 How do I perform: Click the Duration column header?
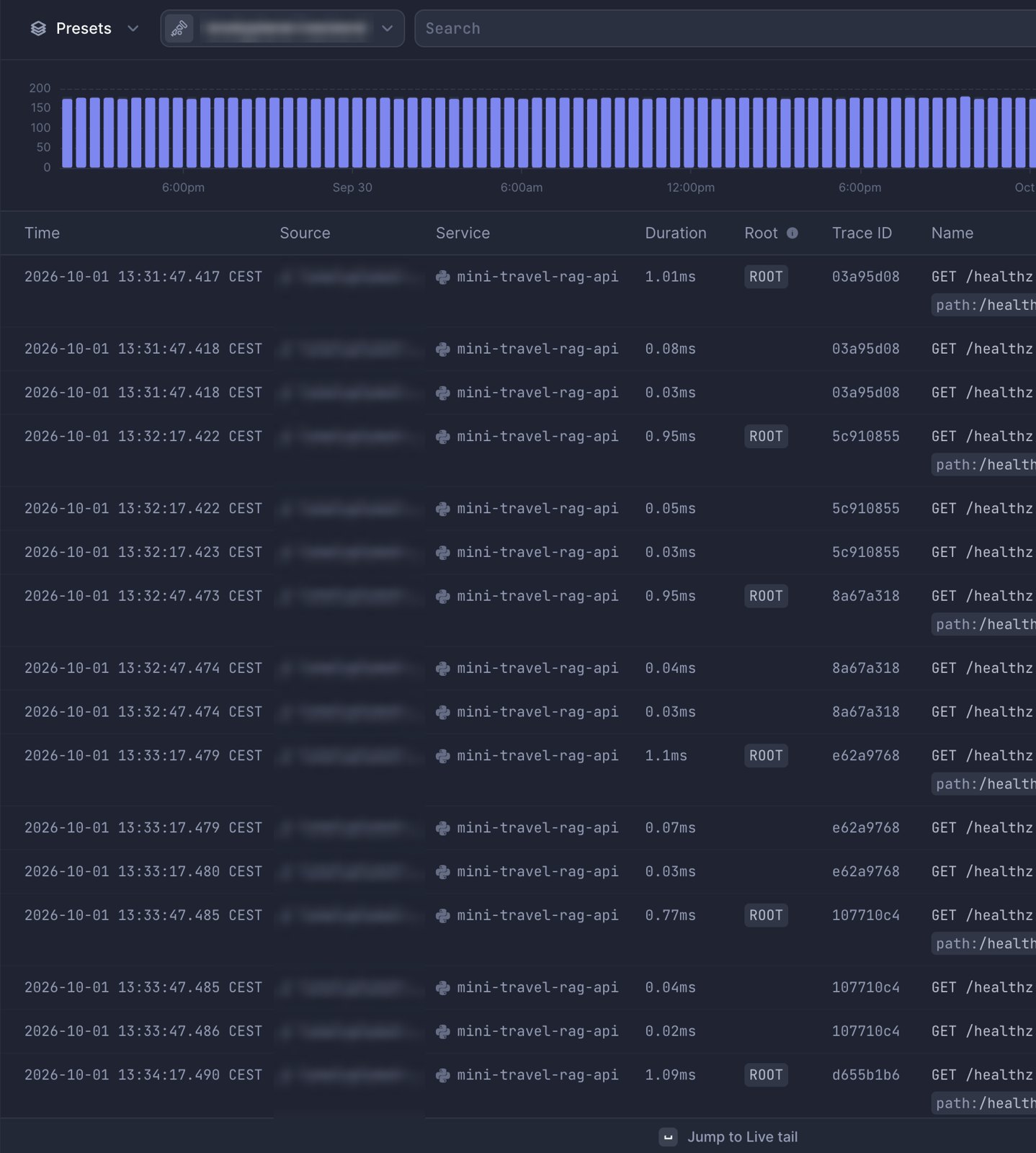coord(675,233)
